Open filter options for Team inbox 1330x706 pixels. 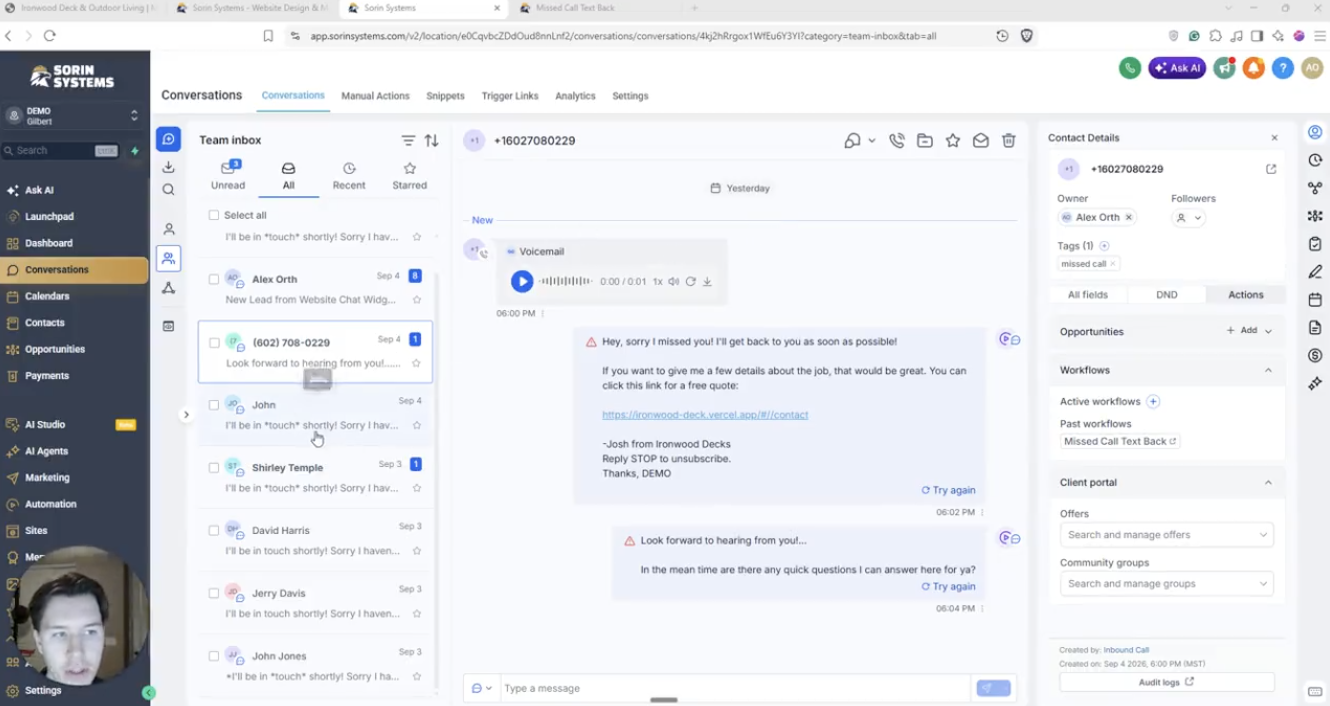[408, 141]
